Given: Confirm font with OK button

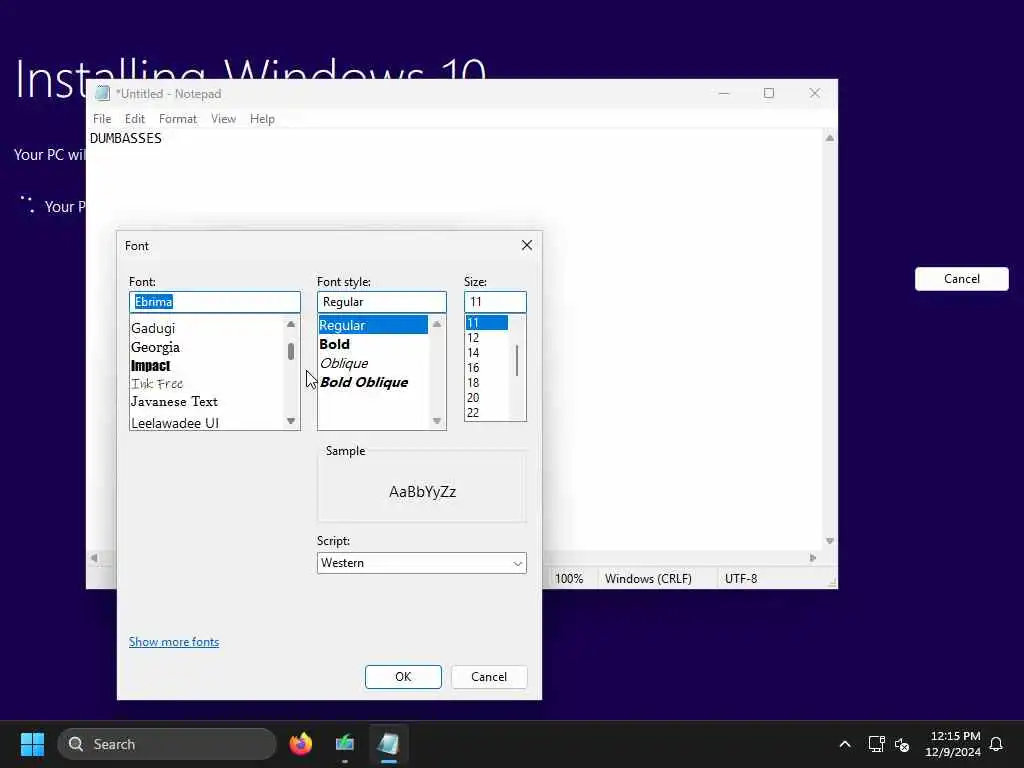Looking at the screenshot, I should [403, 677].
